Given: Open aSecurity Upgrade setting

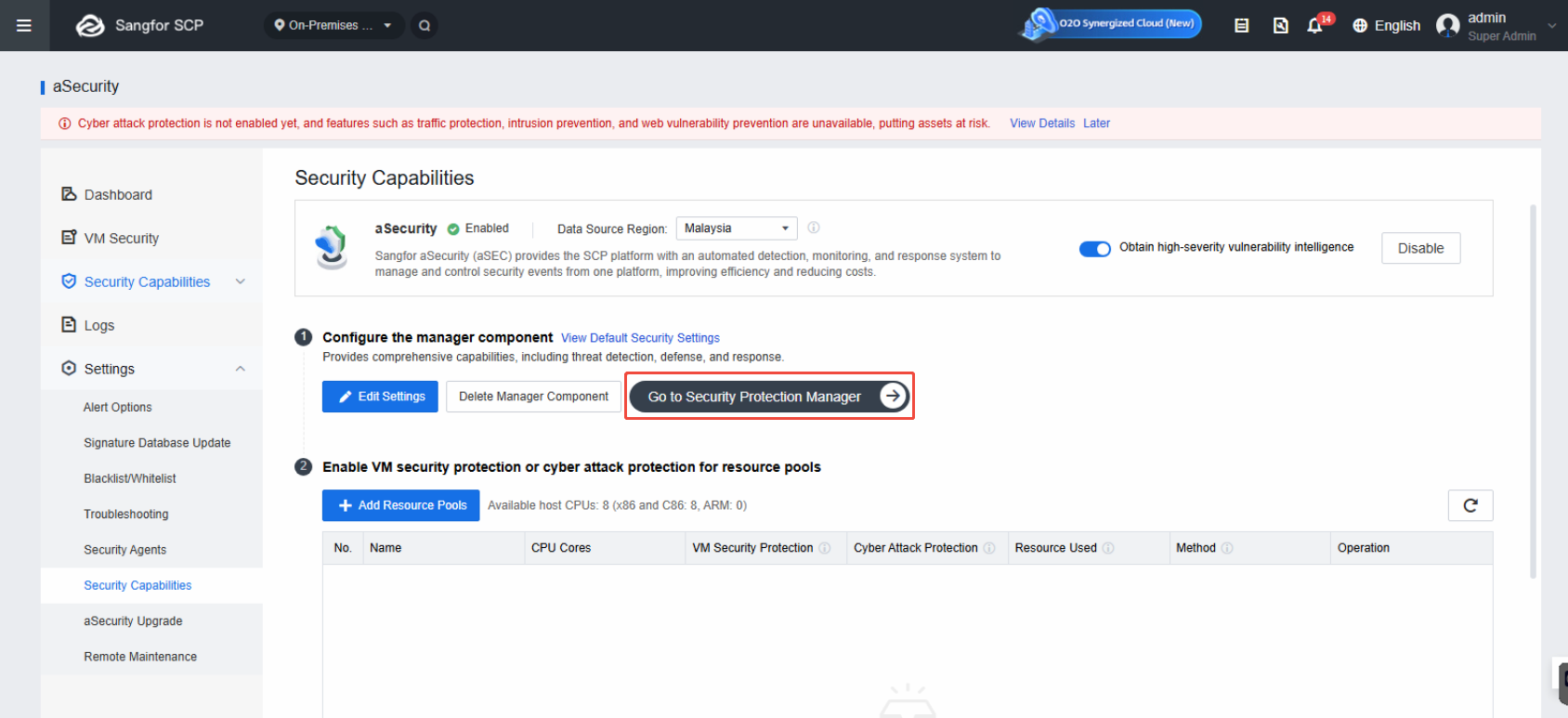Looking at the screenshot, I should pos(133,620).
